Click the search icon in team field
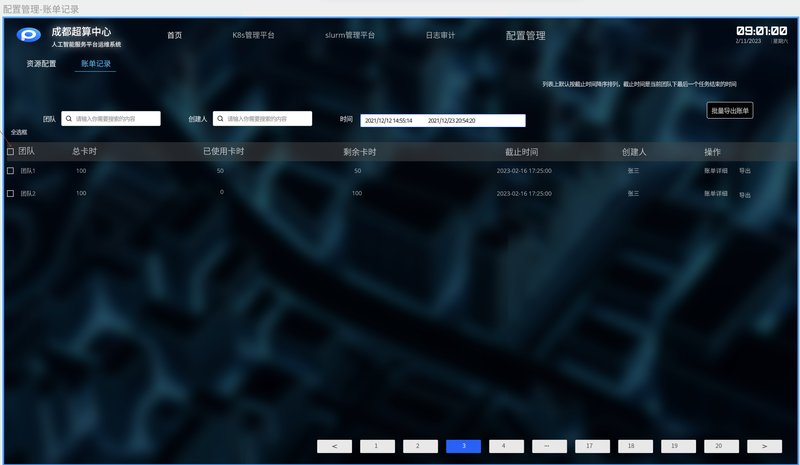Screen dimensions: 800x465 click(69, 118)
